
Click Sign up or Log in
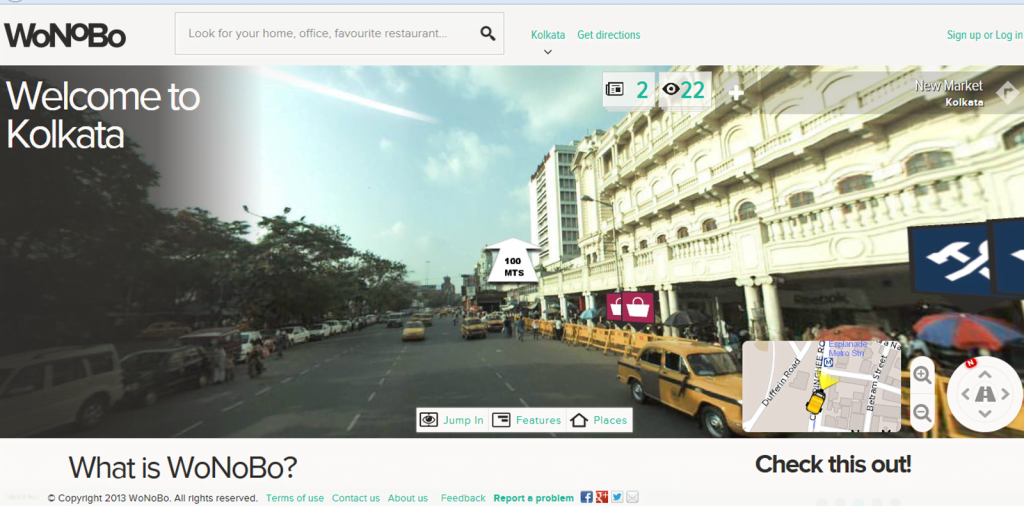(985, 35)
